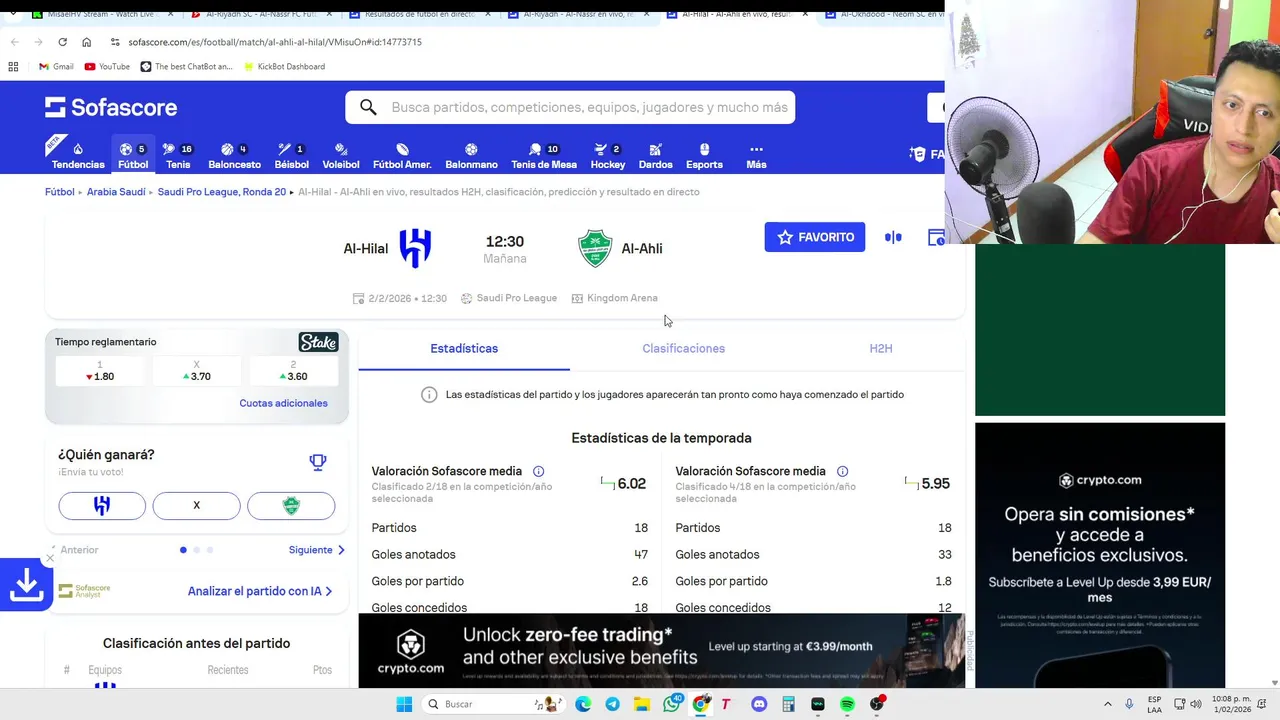This screenshot has height=720, width=1280.
Task: Select home win odds 1.80
Action: point(100,371)
